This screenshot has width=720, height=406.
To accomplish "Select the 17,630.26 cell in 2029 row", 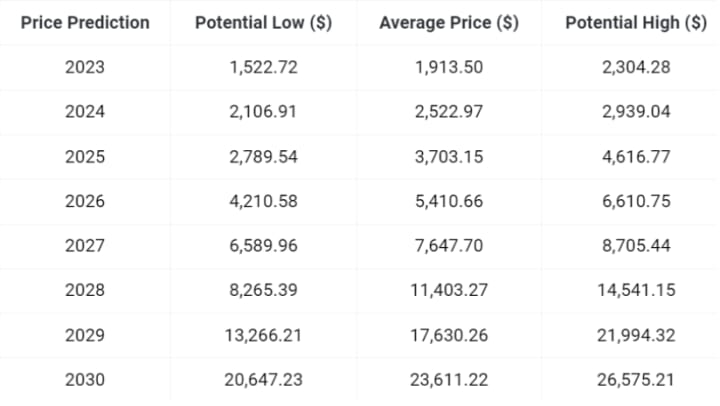I will 449,335.
